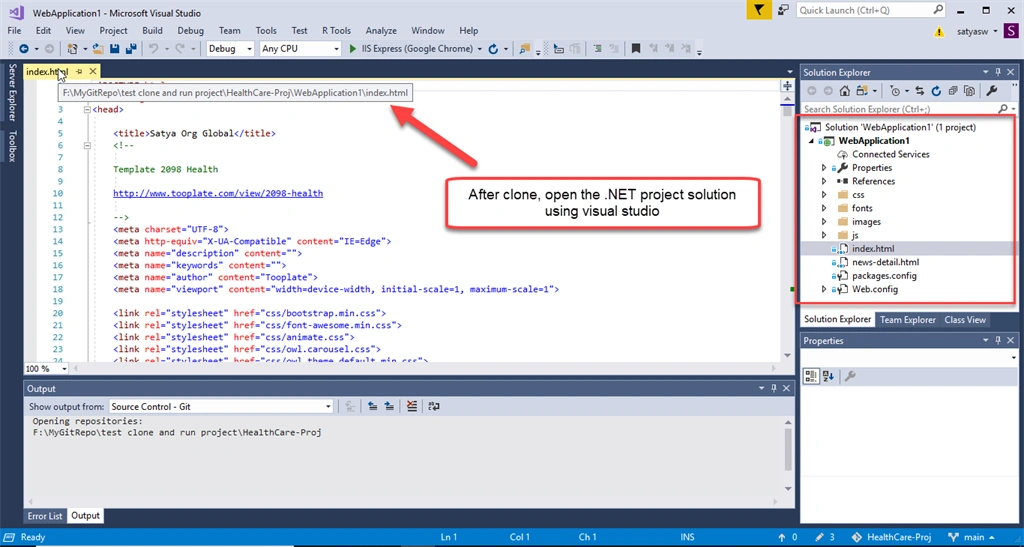1024x547 pixels.
Task: Toggle pin on the index.html tab
Action: click(x=79, y=72)
